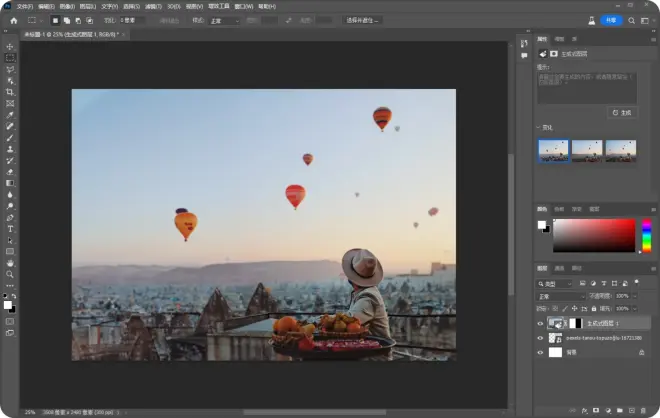The height and width of the screenshot is (418, 660).
Task: Select the Eyedropper tool
Action: (10, 115)
